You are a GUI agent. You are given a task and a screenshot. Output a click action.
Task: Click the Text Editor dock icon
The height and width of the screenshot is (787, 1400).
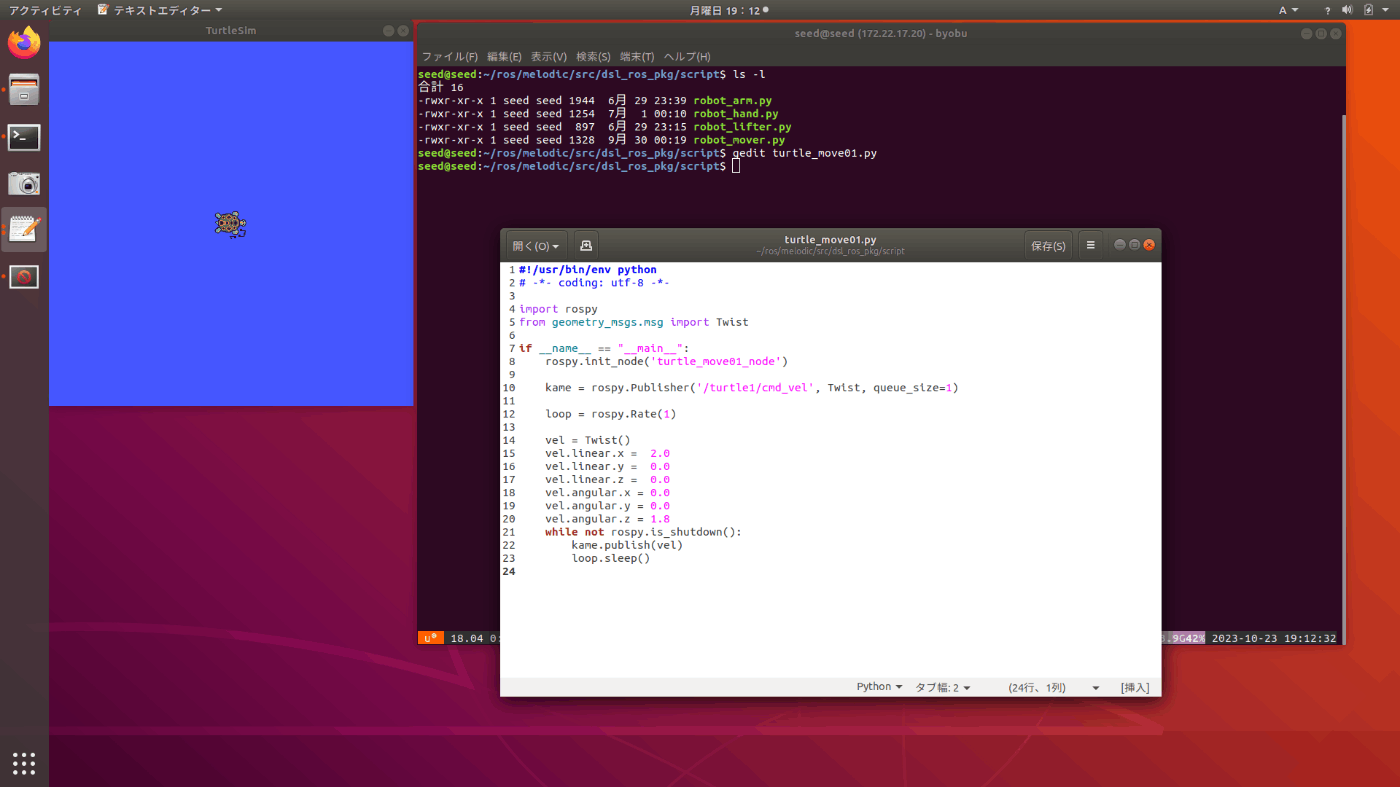coord(24,229)
